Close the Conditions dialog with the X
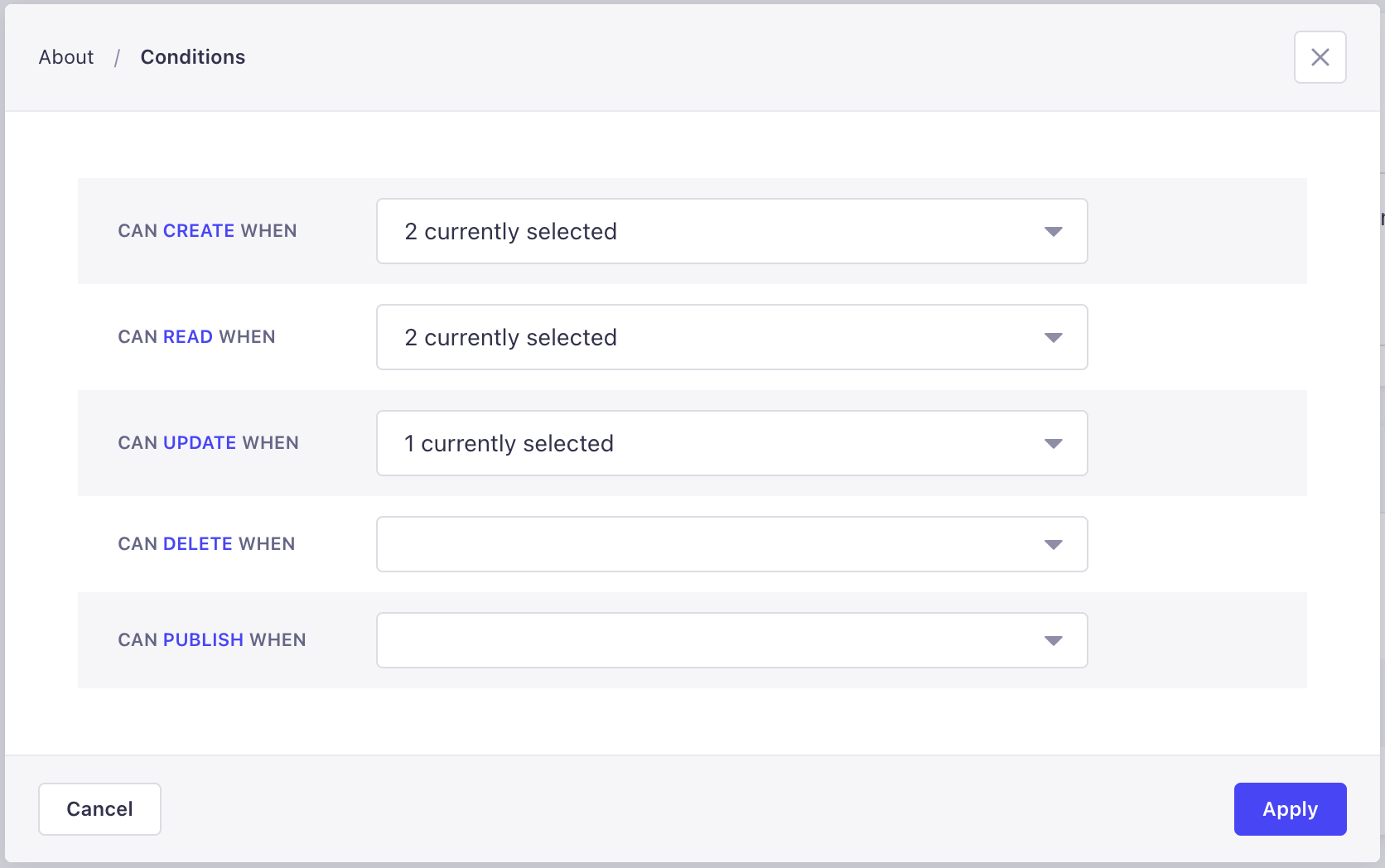This screenshot has height=868, width=1385. coord(1320,56)
